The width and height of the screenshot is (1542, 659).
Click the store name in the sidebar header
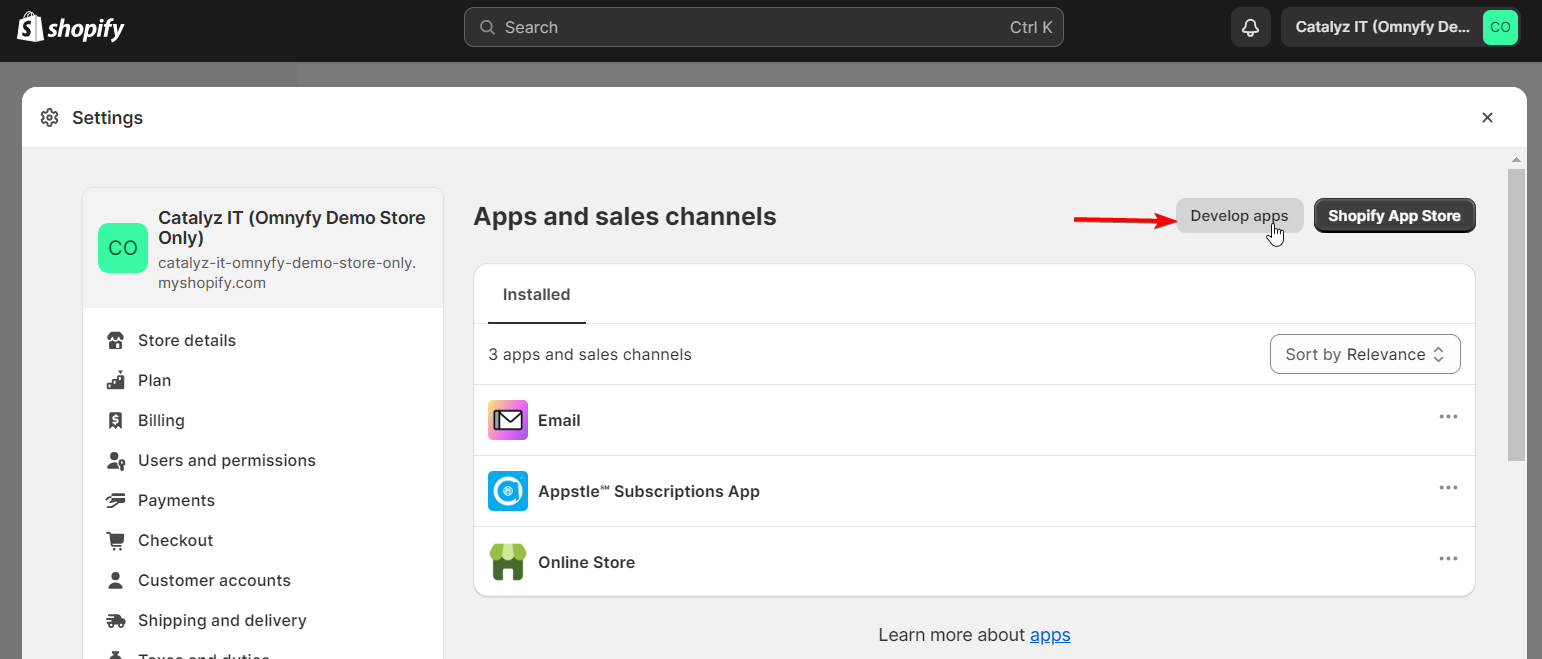pos(291,228)
